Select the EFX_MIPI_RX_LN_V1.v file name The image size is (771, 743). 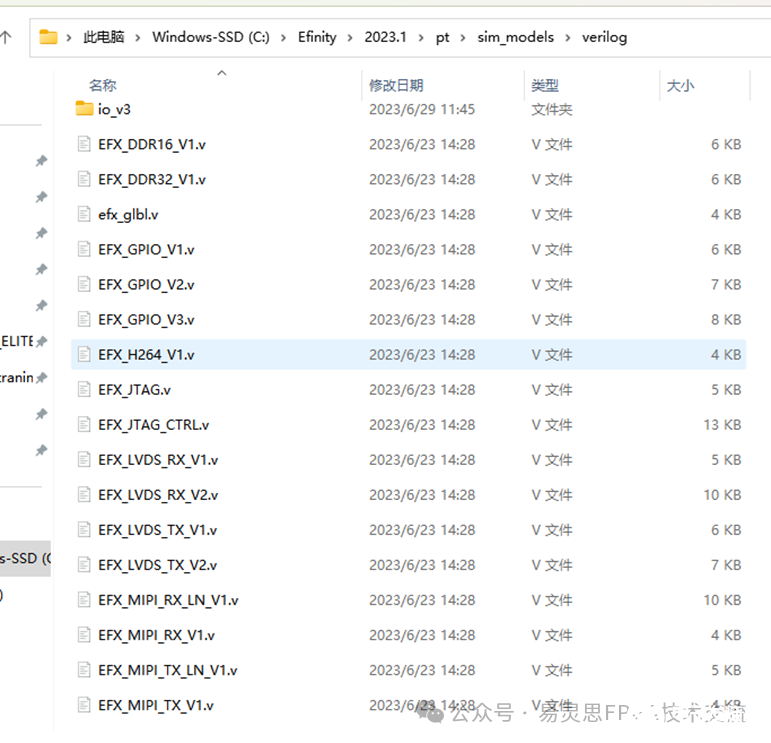click(168, 600)
